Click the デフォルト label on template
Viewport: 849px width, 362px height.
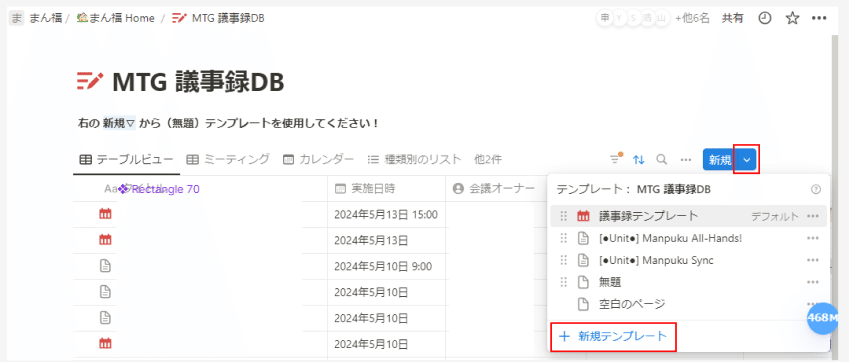point(774,216)
